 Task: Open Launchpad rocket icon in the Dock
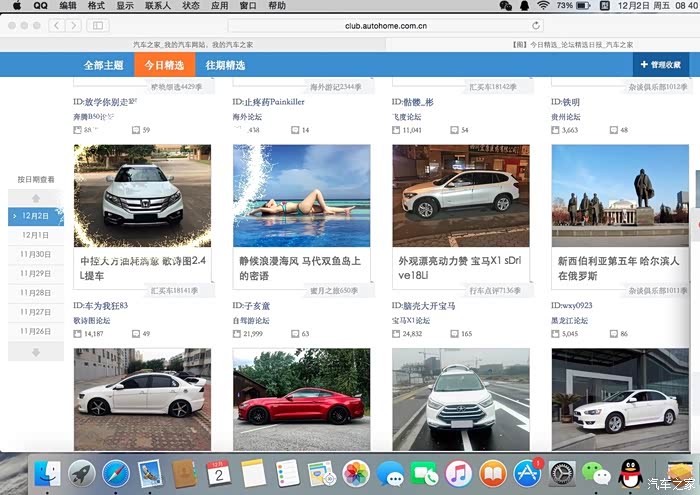pyautogui.click(x=82, y=473)
